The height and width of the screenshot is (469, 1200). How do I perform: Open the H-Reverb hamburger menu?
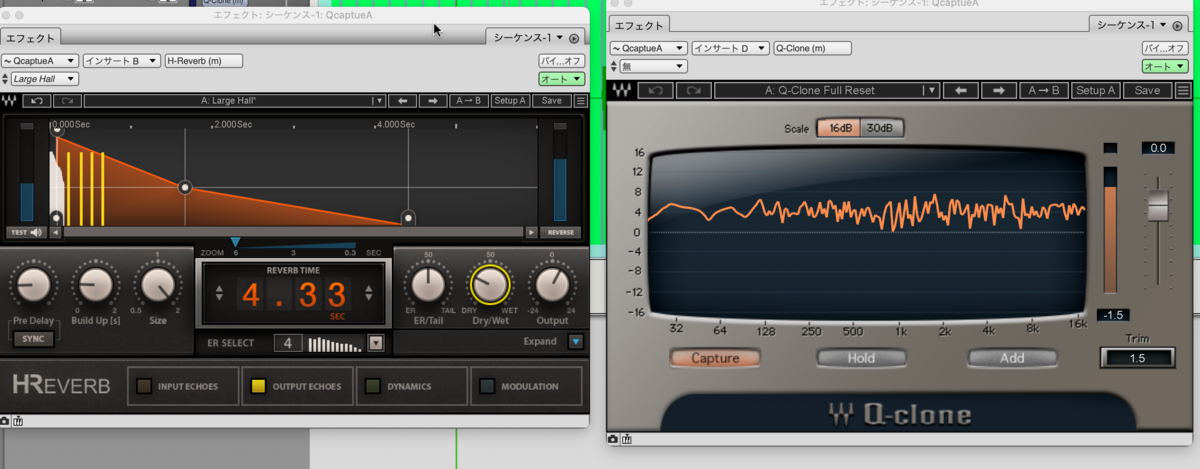click(x=581, y=101)
